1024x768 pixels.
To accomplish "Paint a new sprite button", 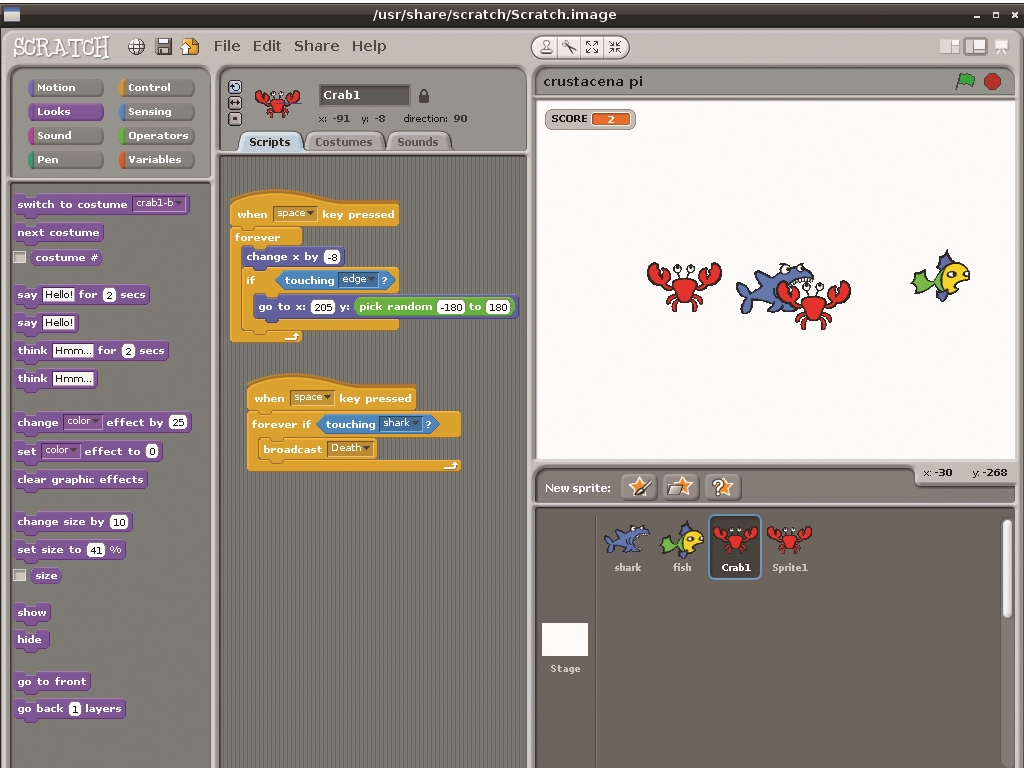I will point(639,487).
